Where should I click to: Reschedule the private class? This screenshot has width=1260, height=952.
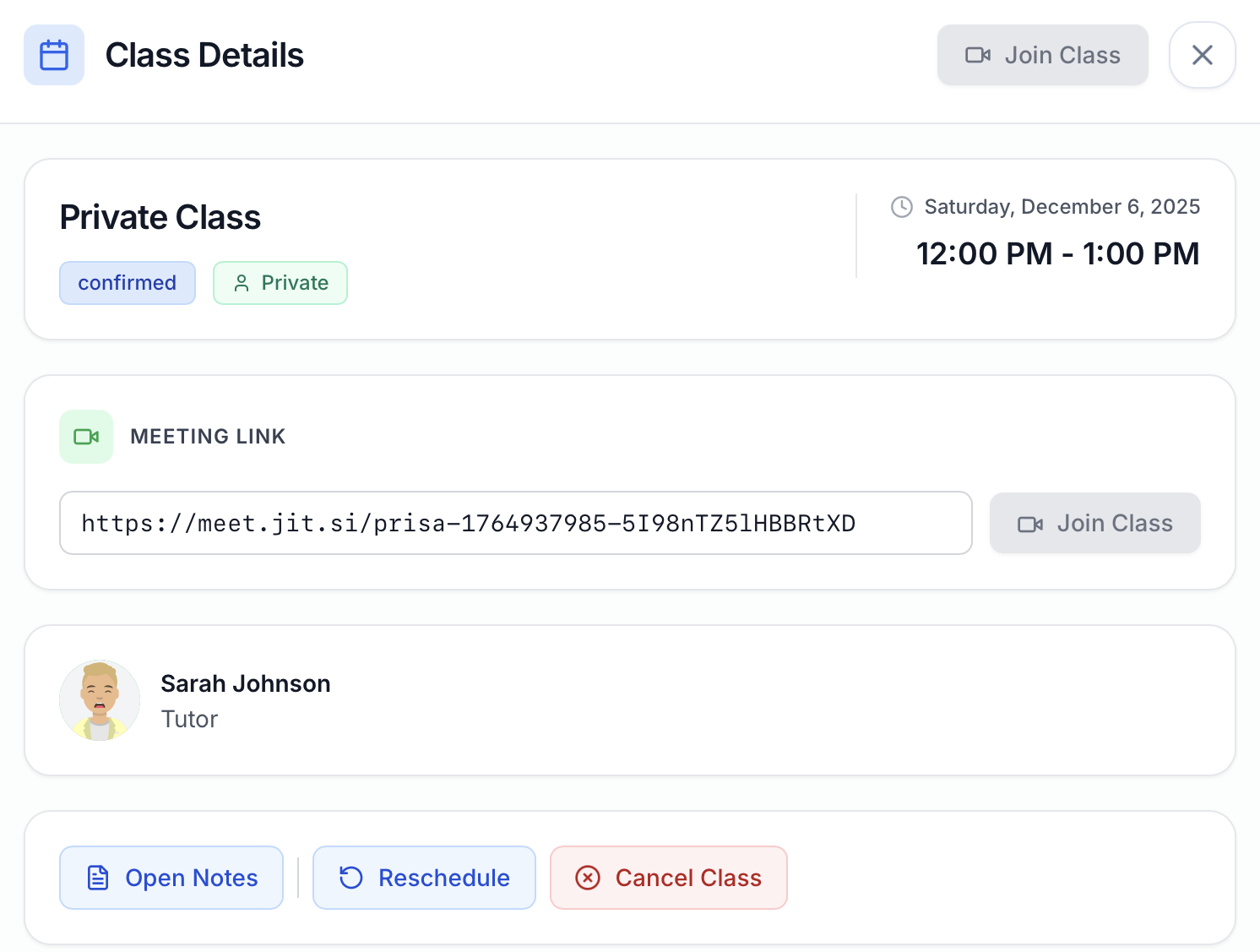coord(424,878)
